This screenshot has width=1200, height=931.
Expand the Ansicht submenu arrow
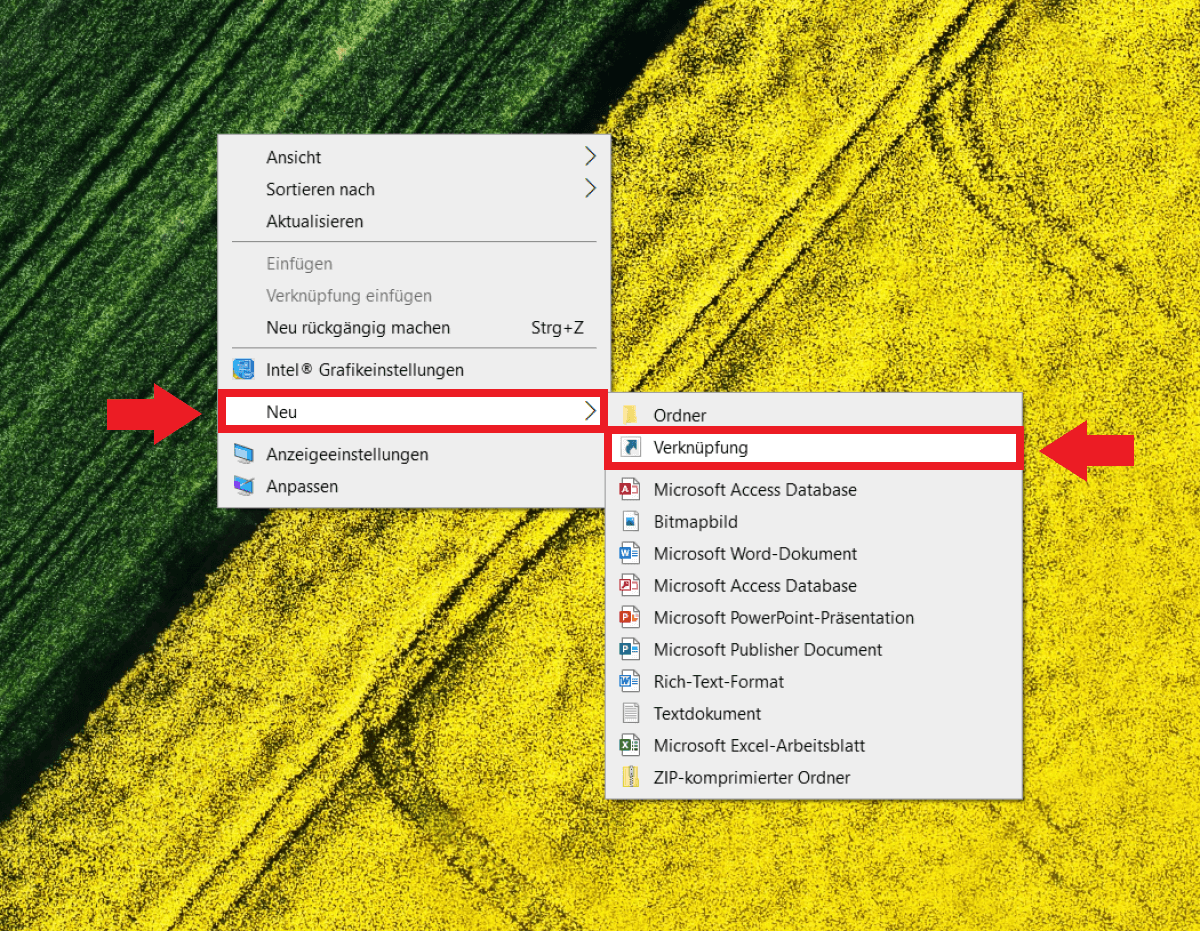pyautogui.click(x=590, y=157)
